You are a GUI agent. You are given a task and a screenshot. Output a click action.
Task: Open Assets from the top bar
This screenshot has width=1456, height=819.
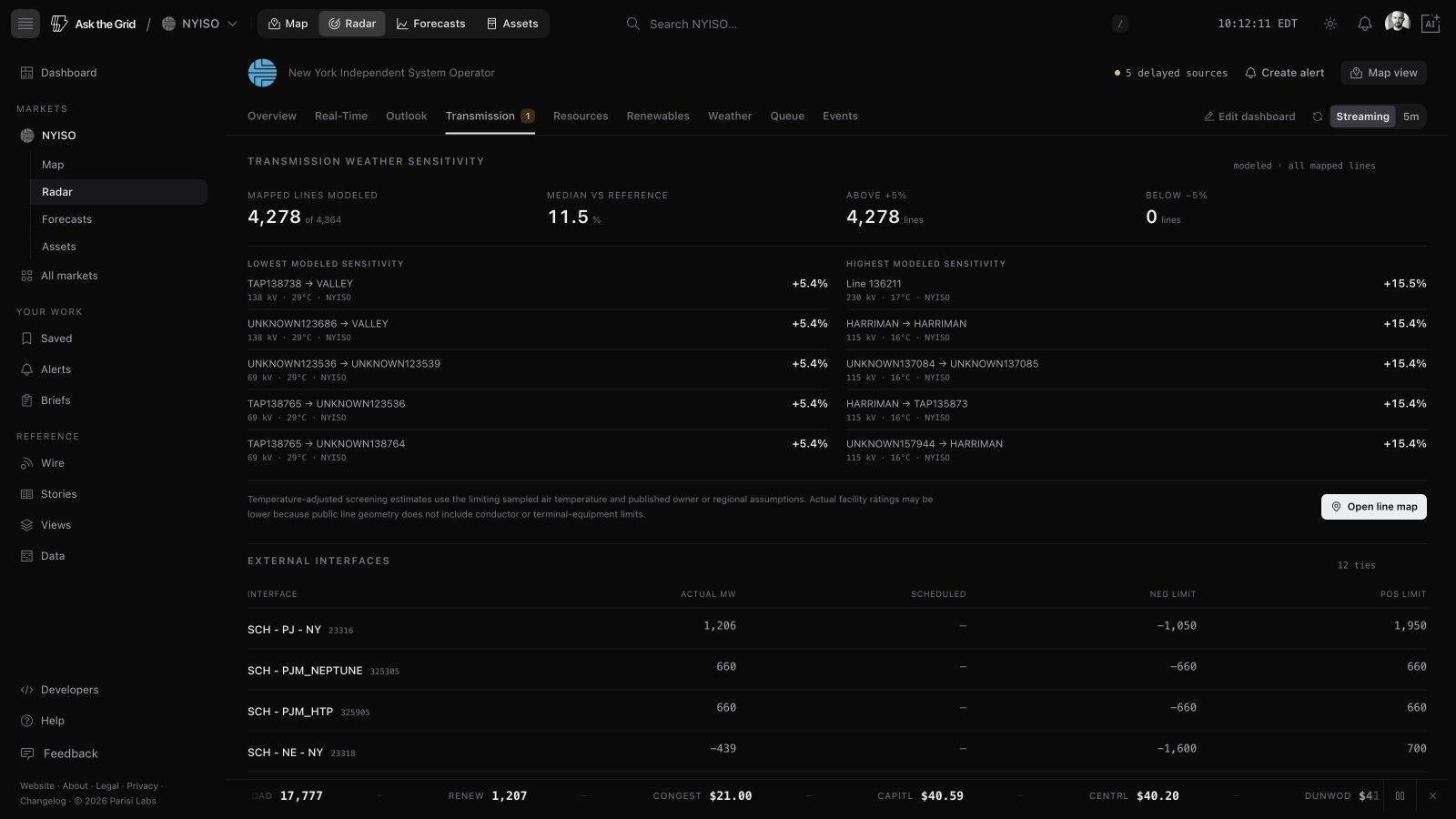click(512, 24)
